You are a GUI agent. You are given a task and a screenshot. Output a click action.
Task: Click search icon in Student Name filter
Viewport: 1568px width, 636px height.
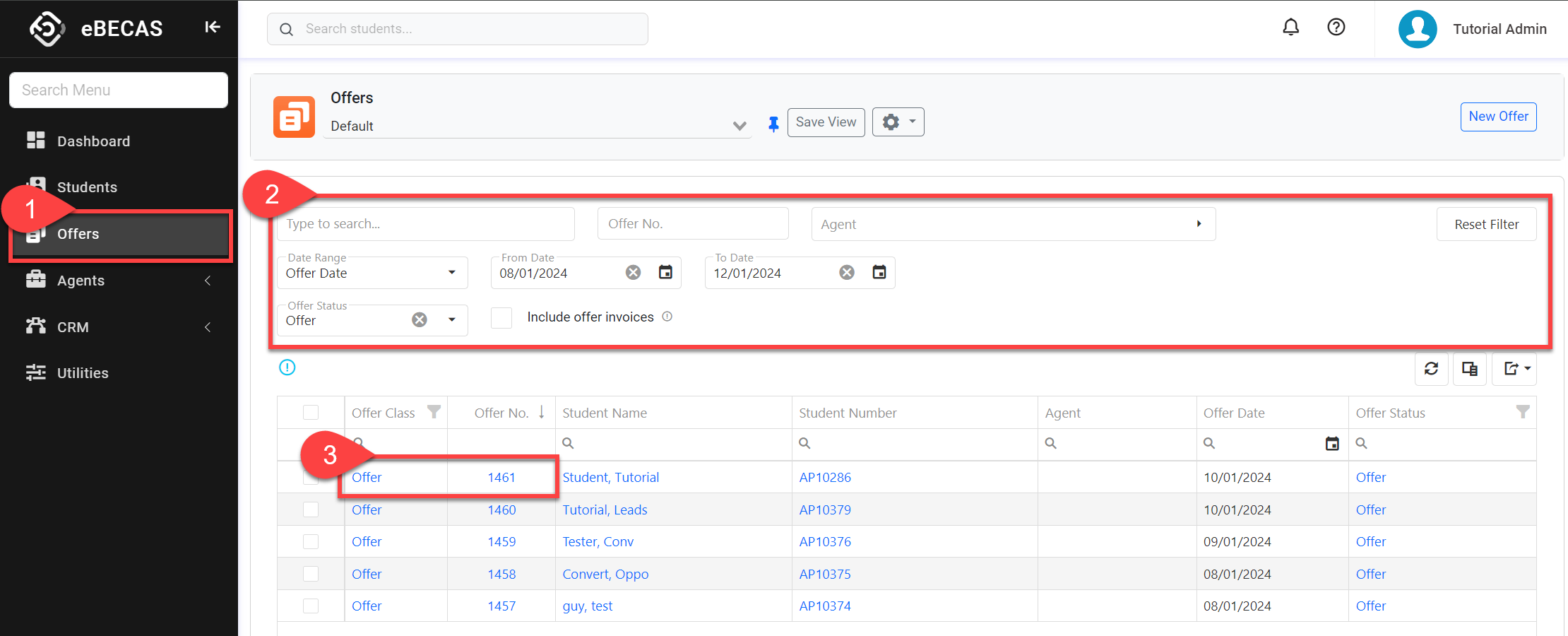(568, 443)
